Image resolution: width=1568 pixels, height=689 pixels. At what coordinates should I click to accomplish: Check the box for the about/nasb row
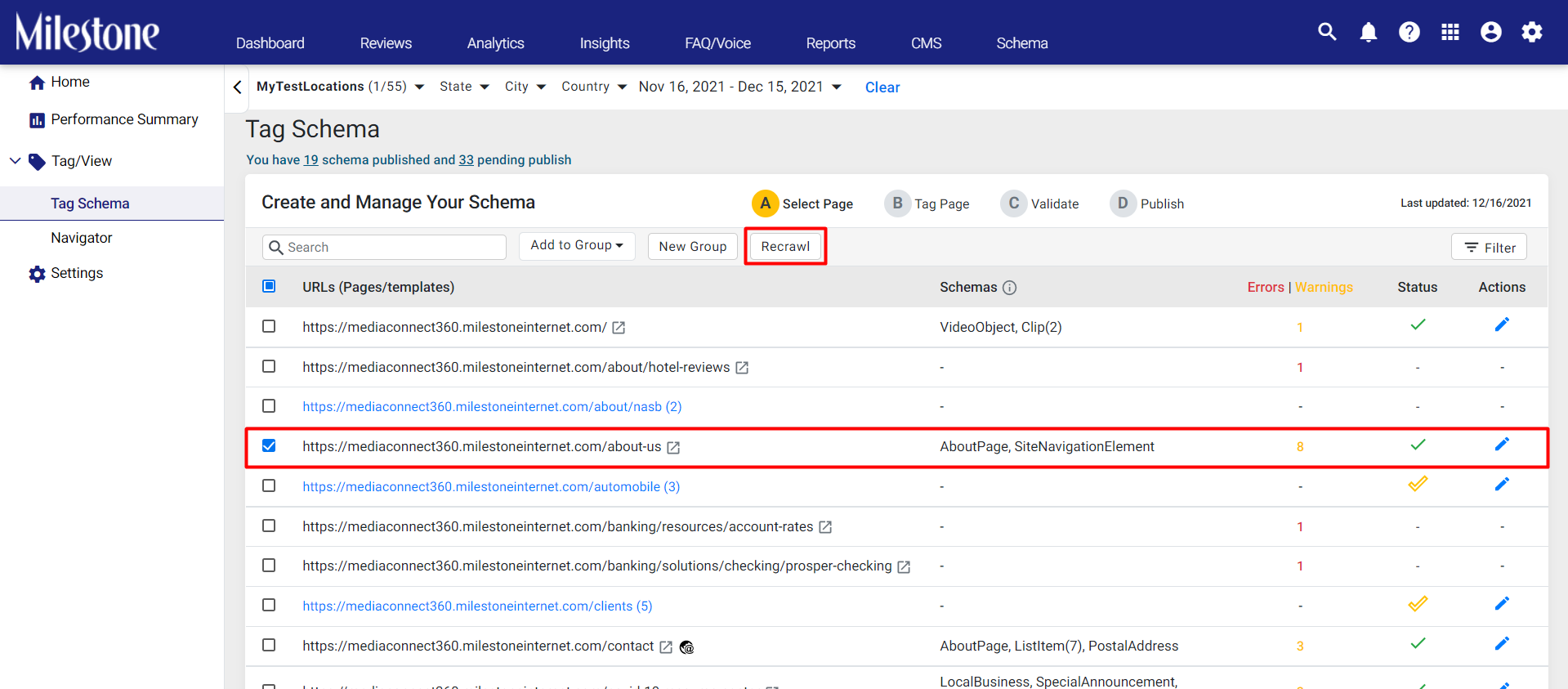tap(269, 405)
